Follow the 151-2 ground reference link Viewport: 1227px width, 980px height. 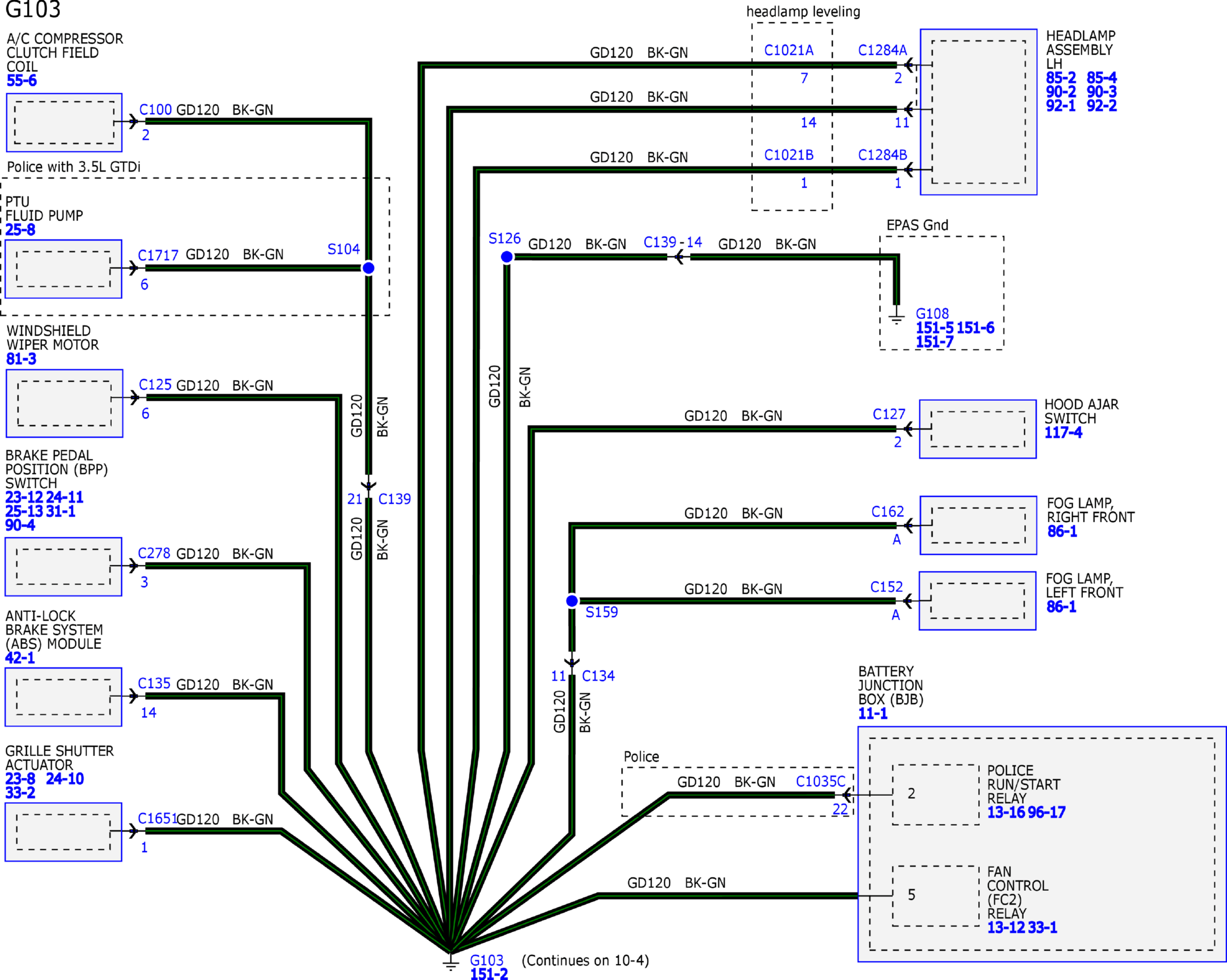pos(488,974)
